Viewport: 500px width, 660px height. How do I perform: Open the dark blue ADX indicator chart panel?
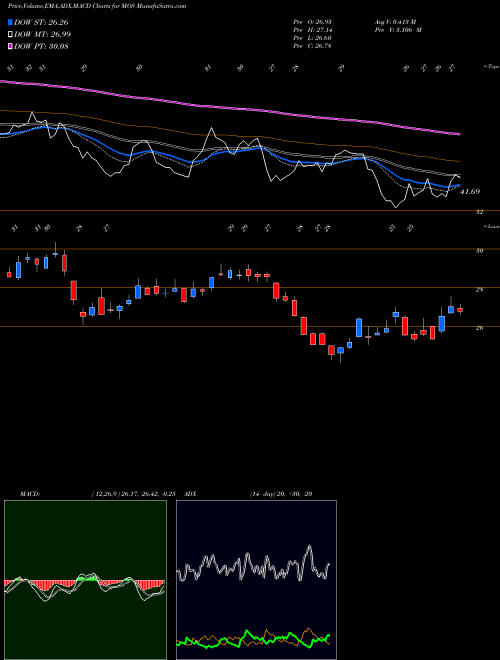click(x=256, y=580)
